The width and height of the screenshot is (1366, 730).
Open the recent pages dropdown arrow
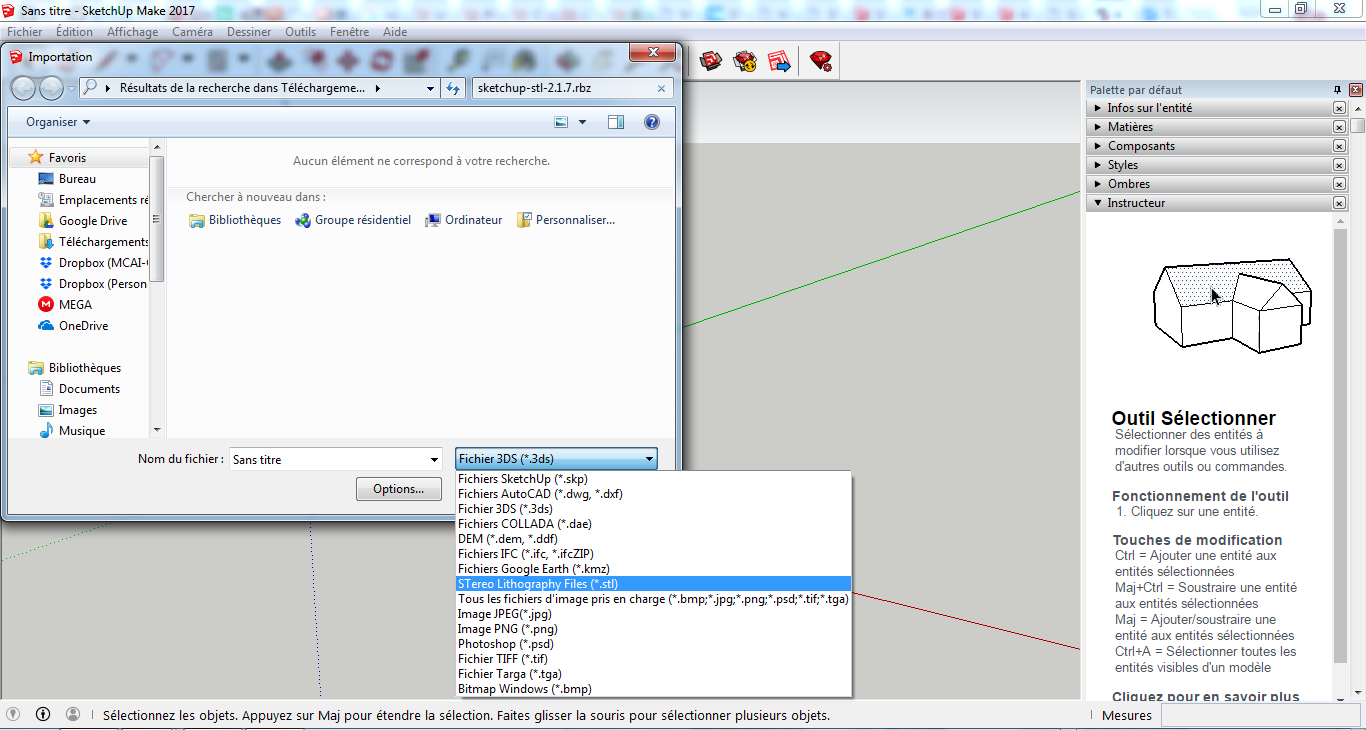[72, 88]
